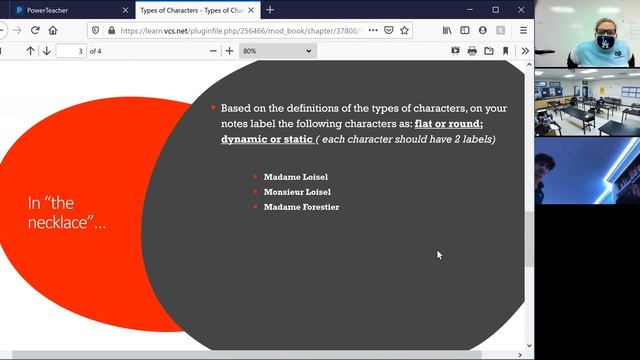Click the page number input field
640x360 pixels.
(71, 51)
